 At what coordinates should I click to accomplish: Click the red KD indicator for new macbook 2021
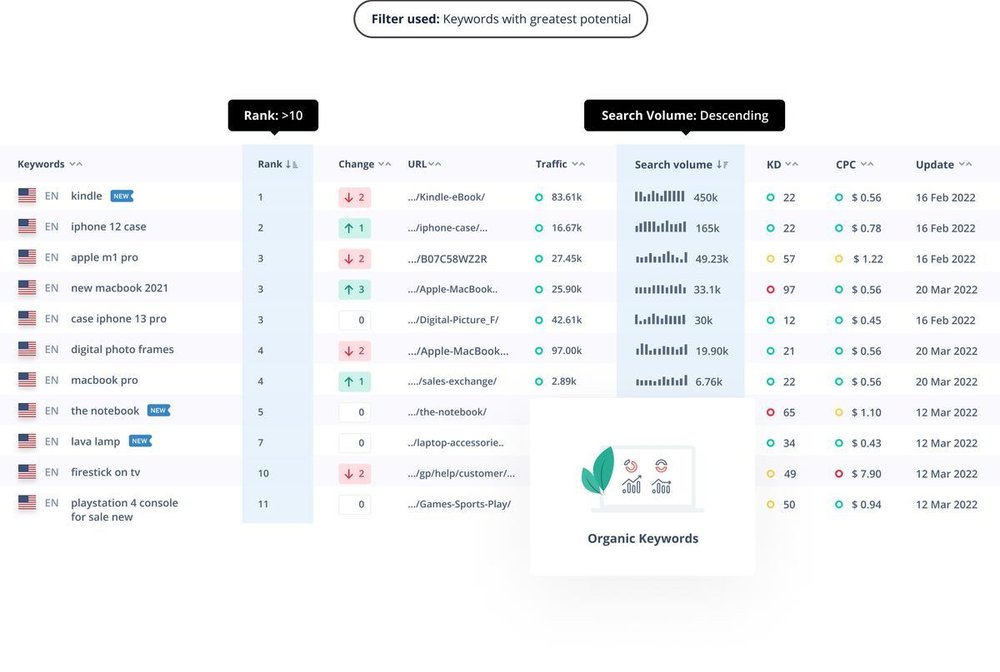coord(770,289)
